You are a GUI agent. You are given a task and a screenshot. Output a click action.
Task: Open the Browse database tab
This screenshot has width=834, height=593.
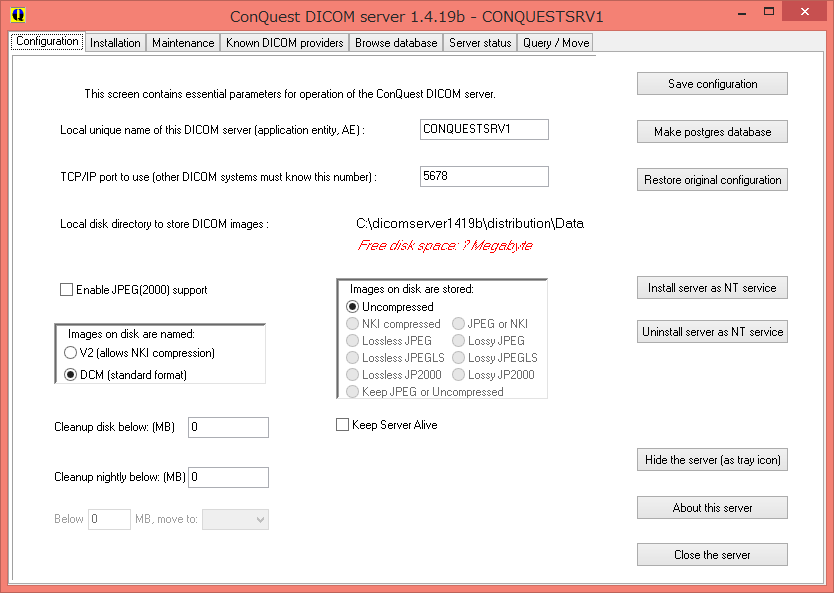coord(396,43)
